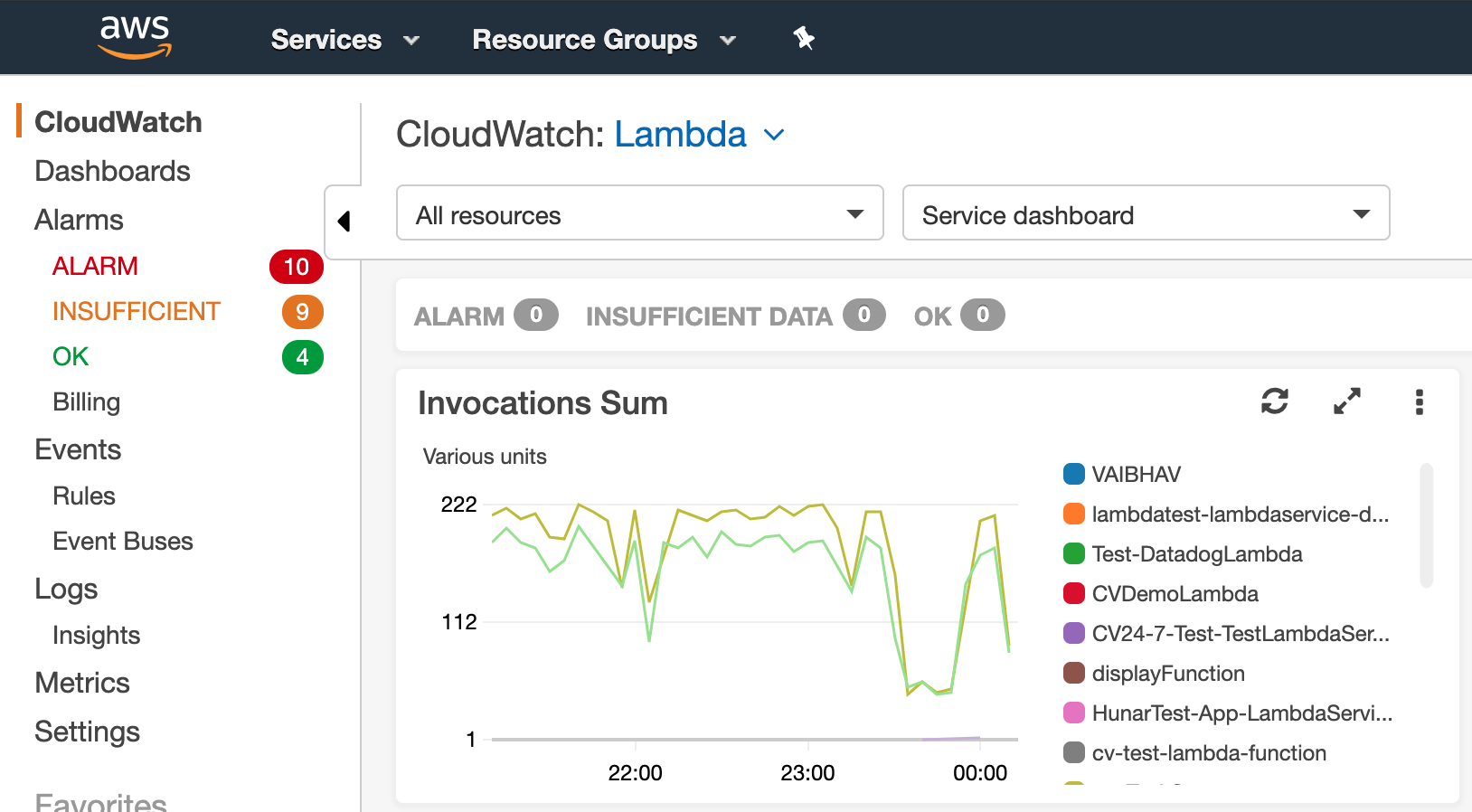Select displayFunction legend label
Screen dimensions: 1472x812
pyautogui.click(x=1168, y=674)
